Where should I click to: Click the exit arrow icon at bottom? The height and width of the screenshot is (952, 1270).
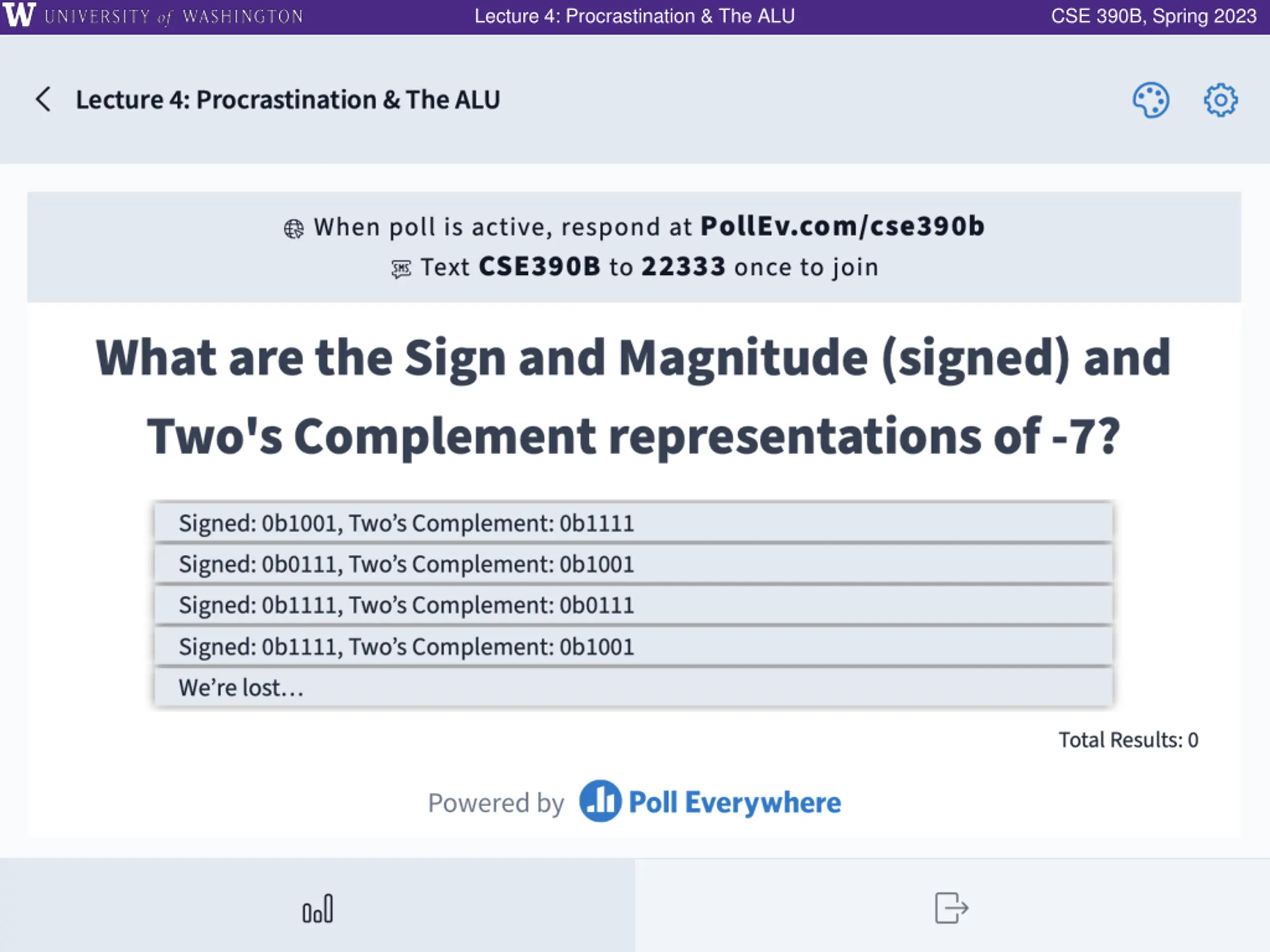pos(952,908)
